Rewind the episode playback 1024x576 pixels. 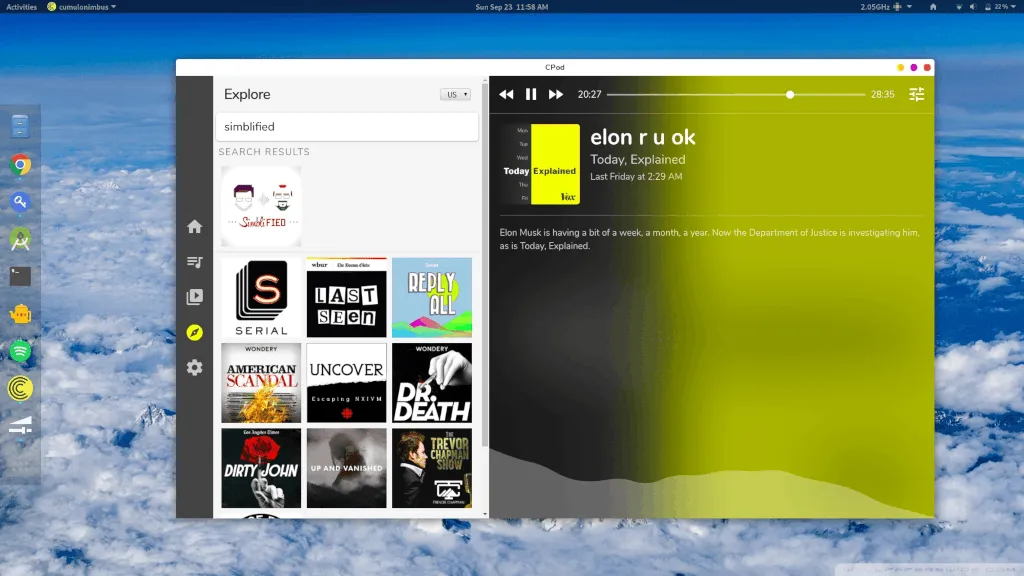coord(506,94)
